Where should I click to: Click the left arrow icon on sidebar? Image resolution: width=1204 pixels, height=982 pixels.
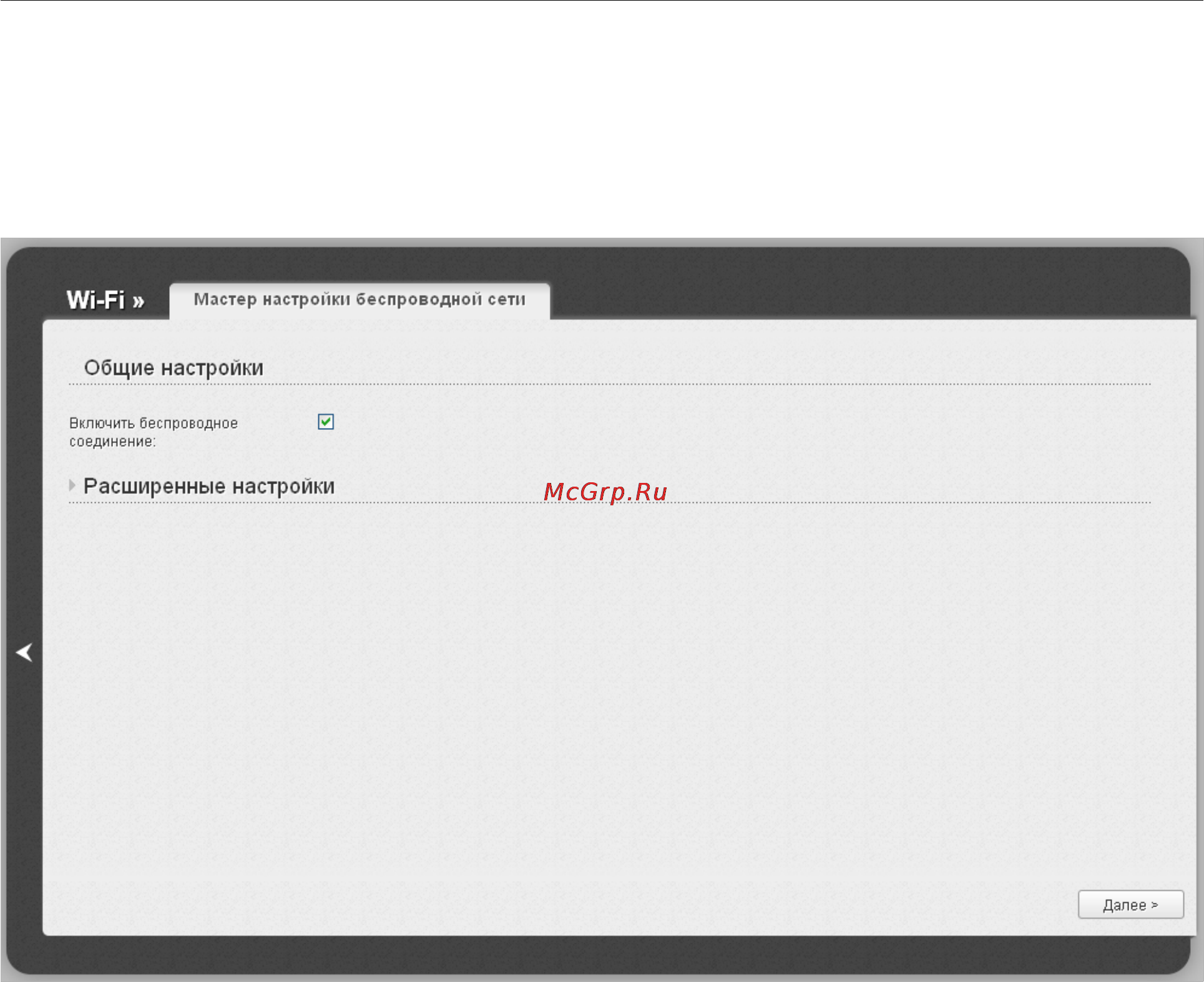click(24, 653)
